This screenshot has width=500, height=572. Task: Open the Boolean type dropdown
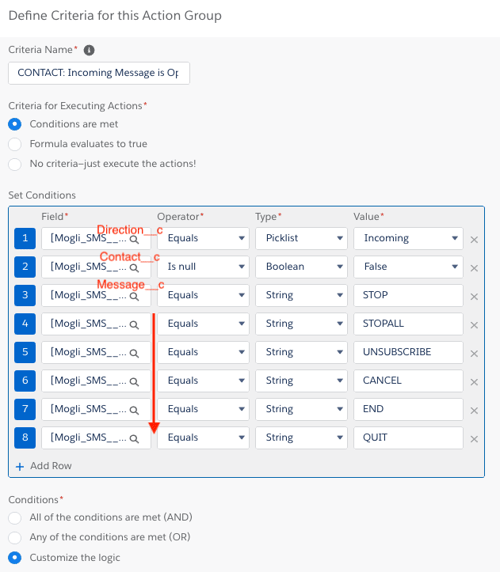click(x=301, y=267)
